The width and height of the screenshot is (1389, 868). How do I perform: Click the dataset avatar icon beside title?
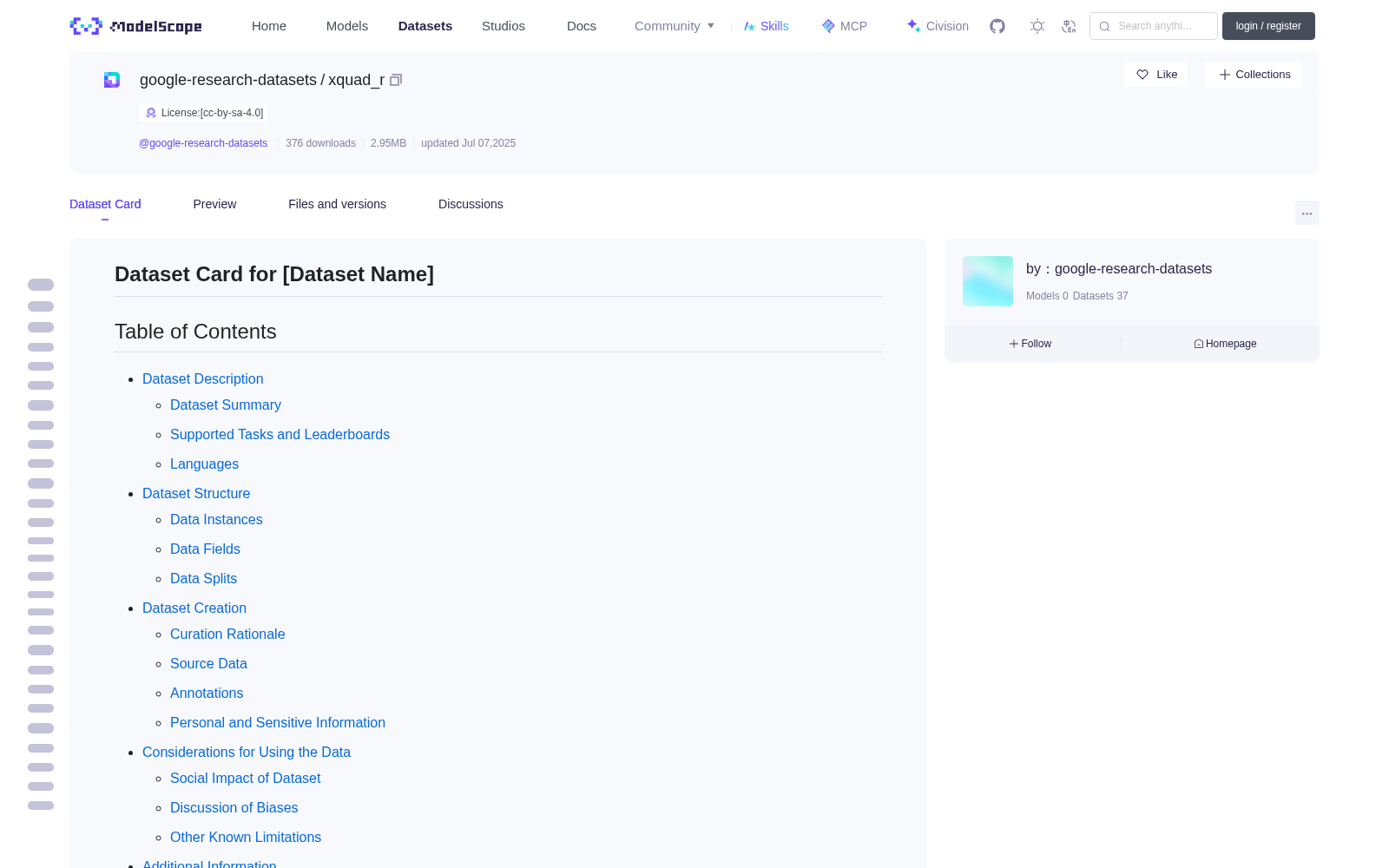[112, 80]
